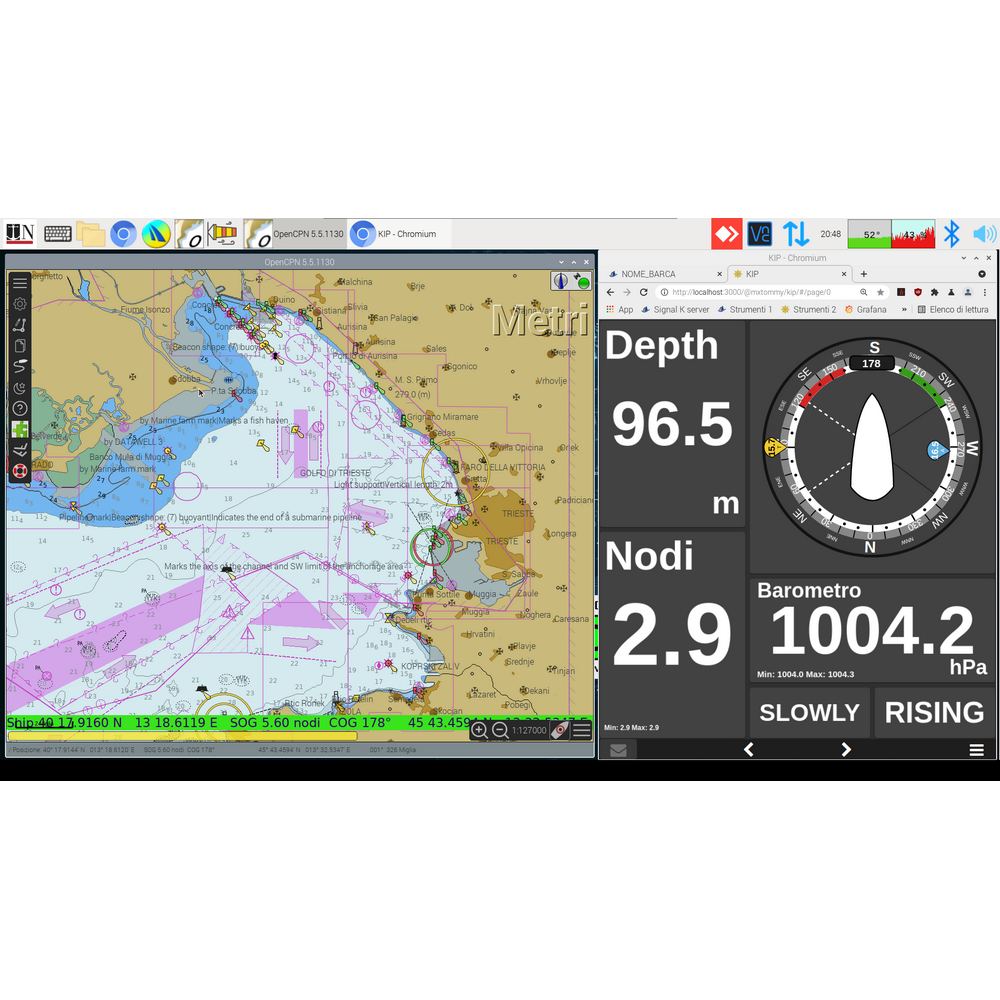Click the compass north indicator in OpenCPN
The image size is (1000, 1000).
click(561, 281)
